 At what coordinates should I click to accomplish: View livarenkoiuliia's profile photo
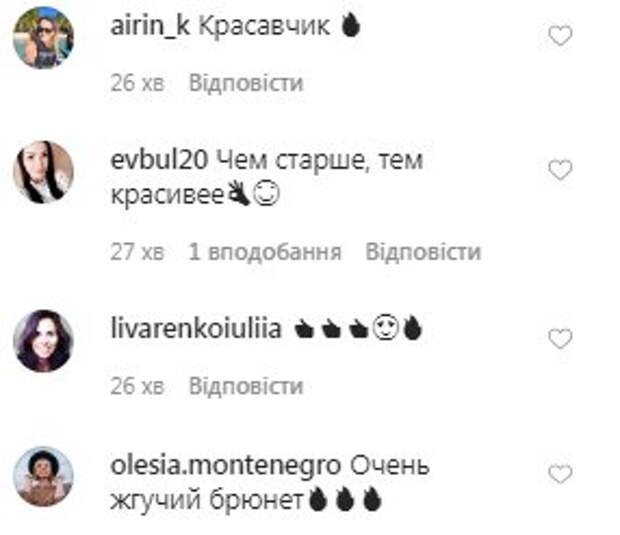[43, 341]
